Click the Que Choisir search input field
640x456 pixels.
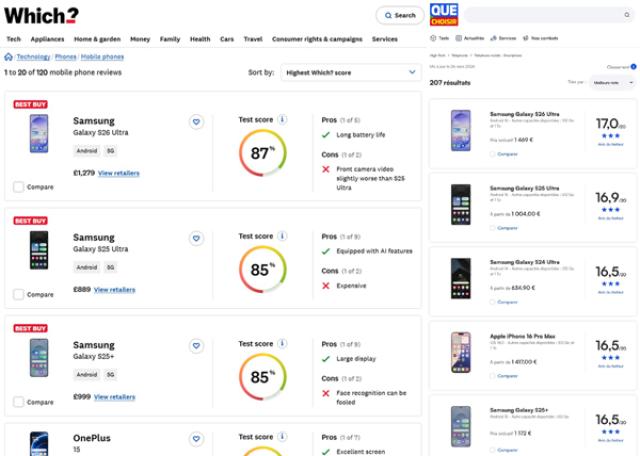point(540,15)
